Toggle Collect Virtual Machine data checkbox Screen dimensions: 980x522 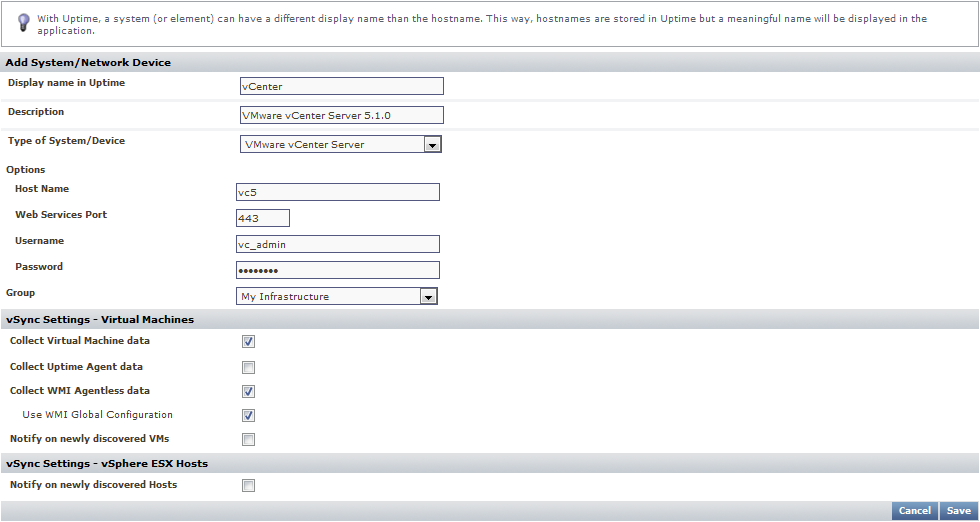(248, 342)
